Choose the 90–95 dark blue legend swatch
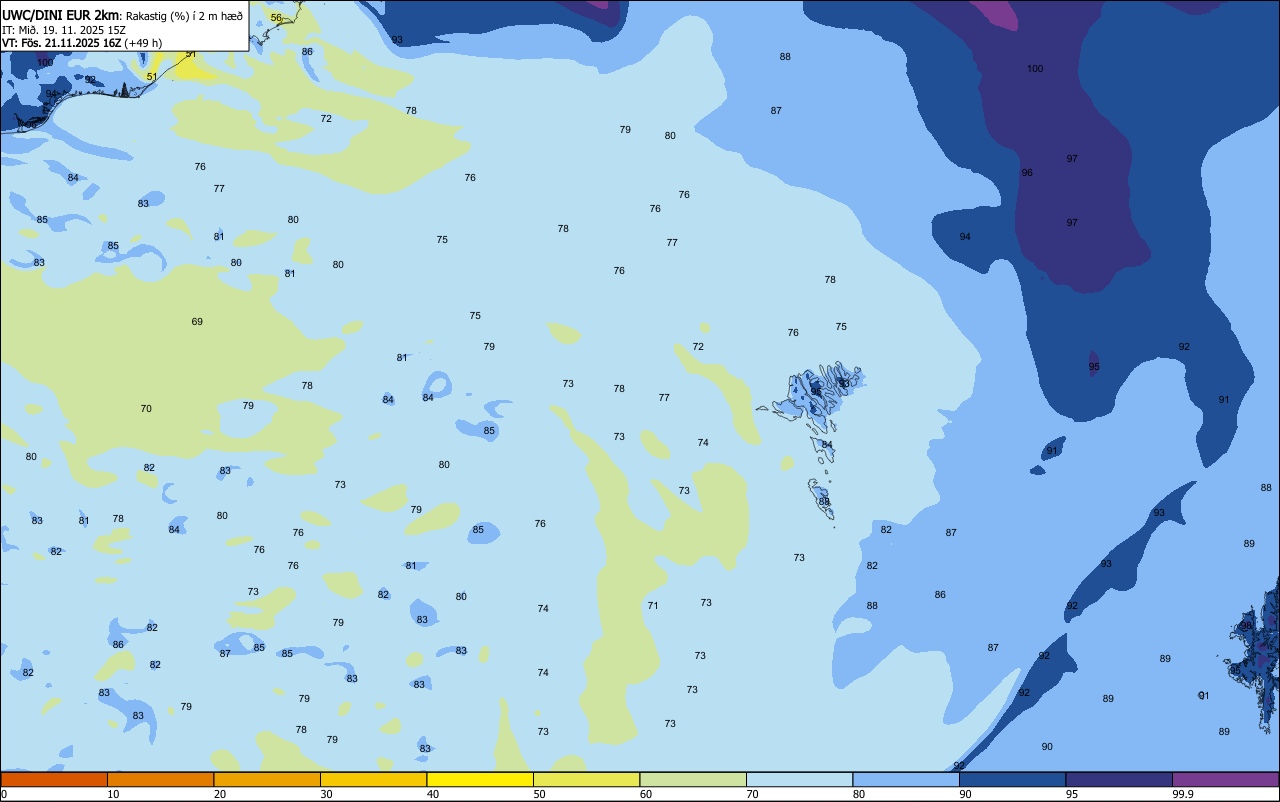1280x802 pixels. point(1012,779)
